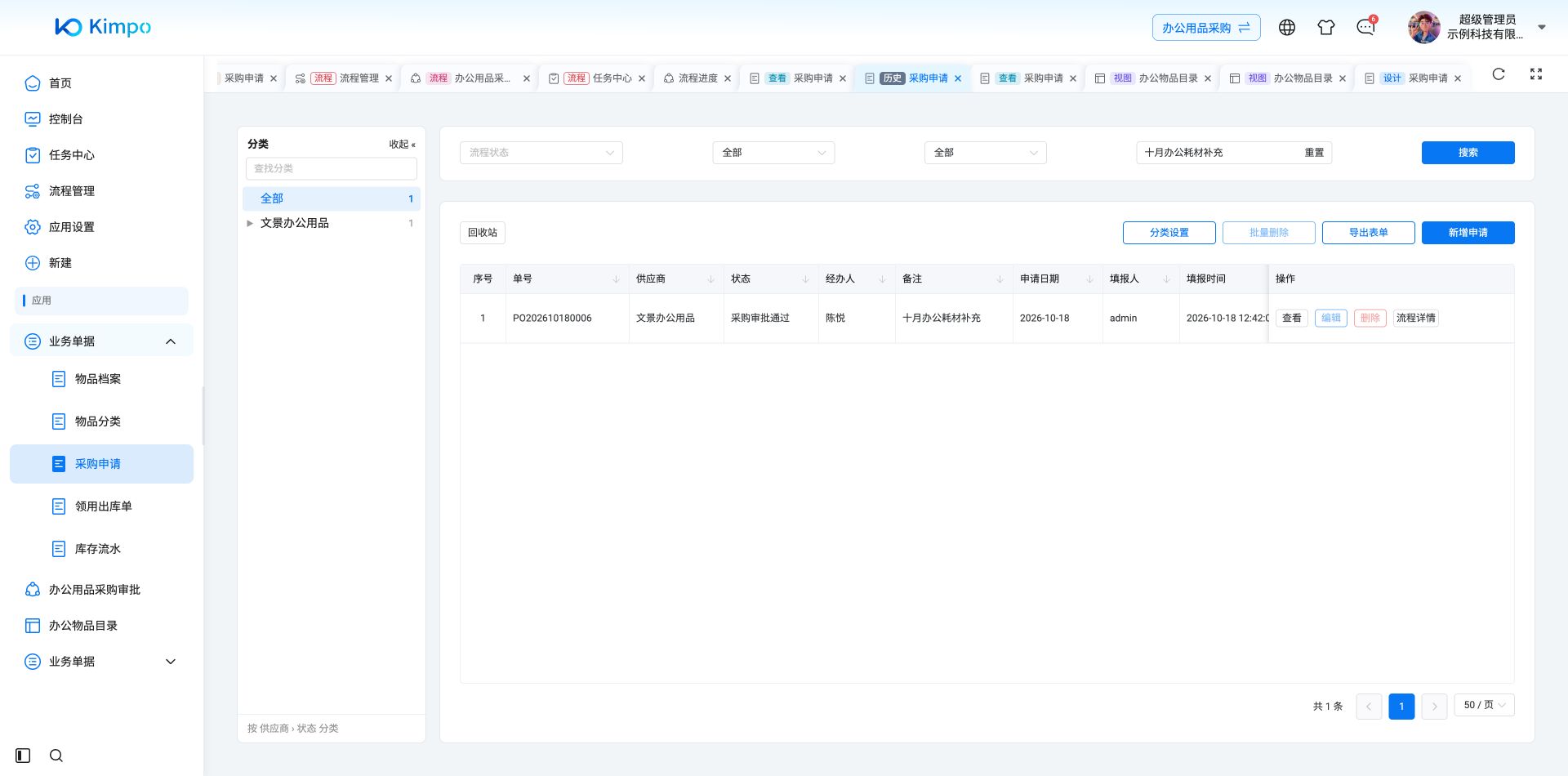Enter fullscreen with the expand icon
1568x776 pixels.
(x=1536, y=74)
